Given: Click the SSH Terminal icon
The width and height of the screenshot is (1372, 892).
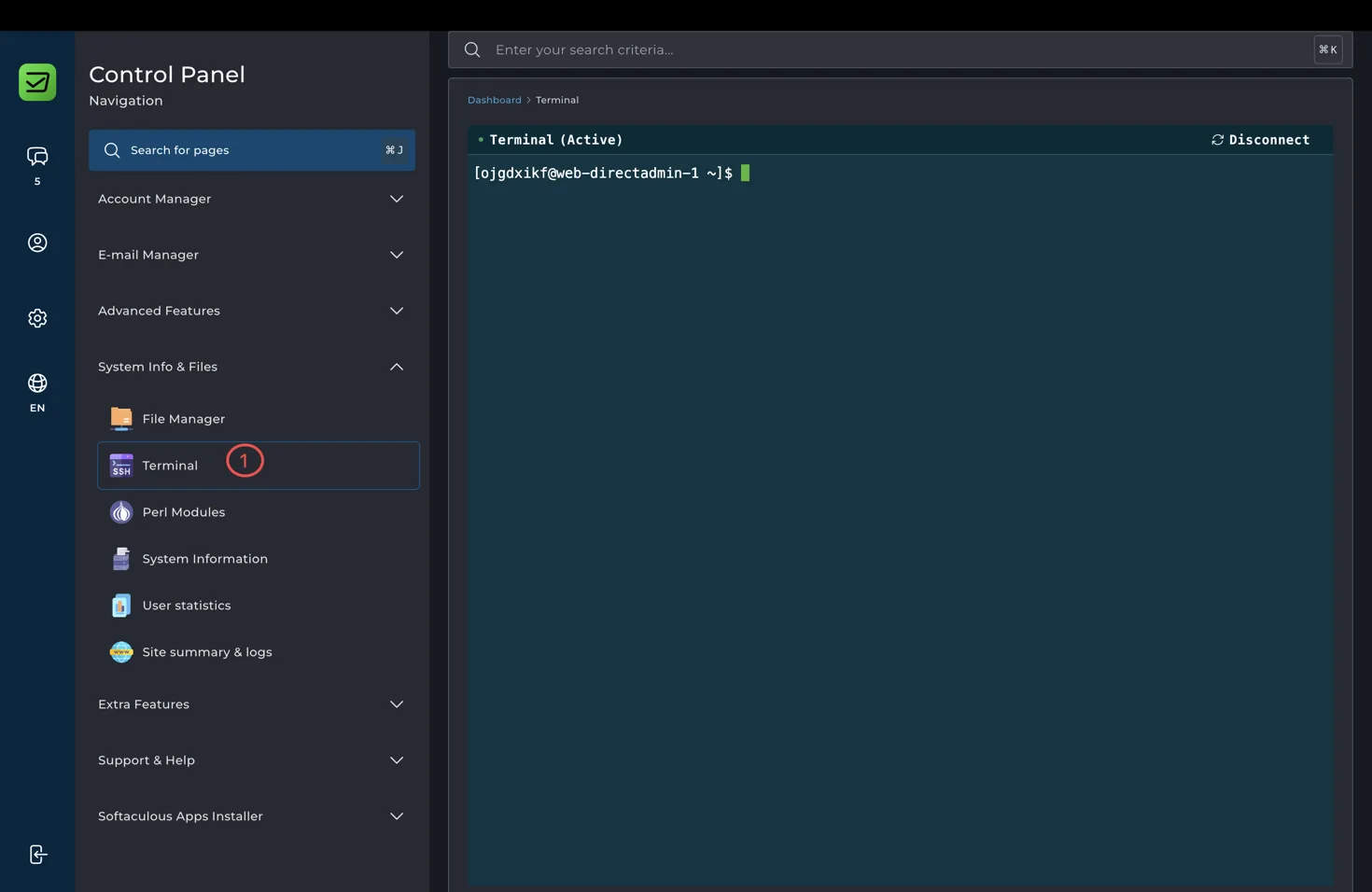Looking at the screenshot, I should click(121, 466).
